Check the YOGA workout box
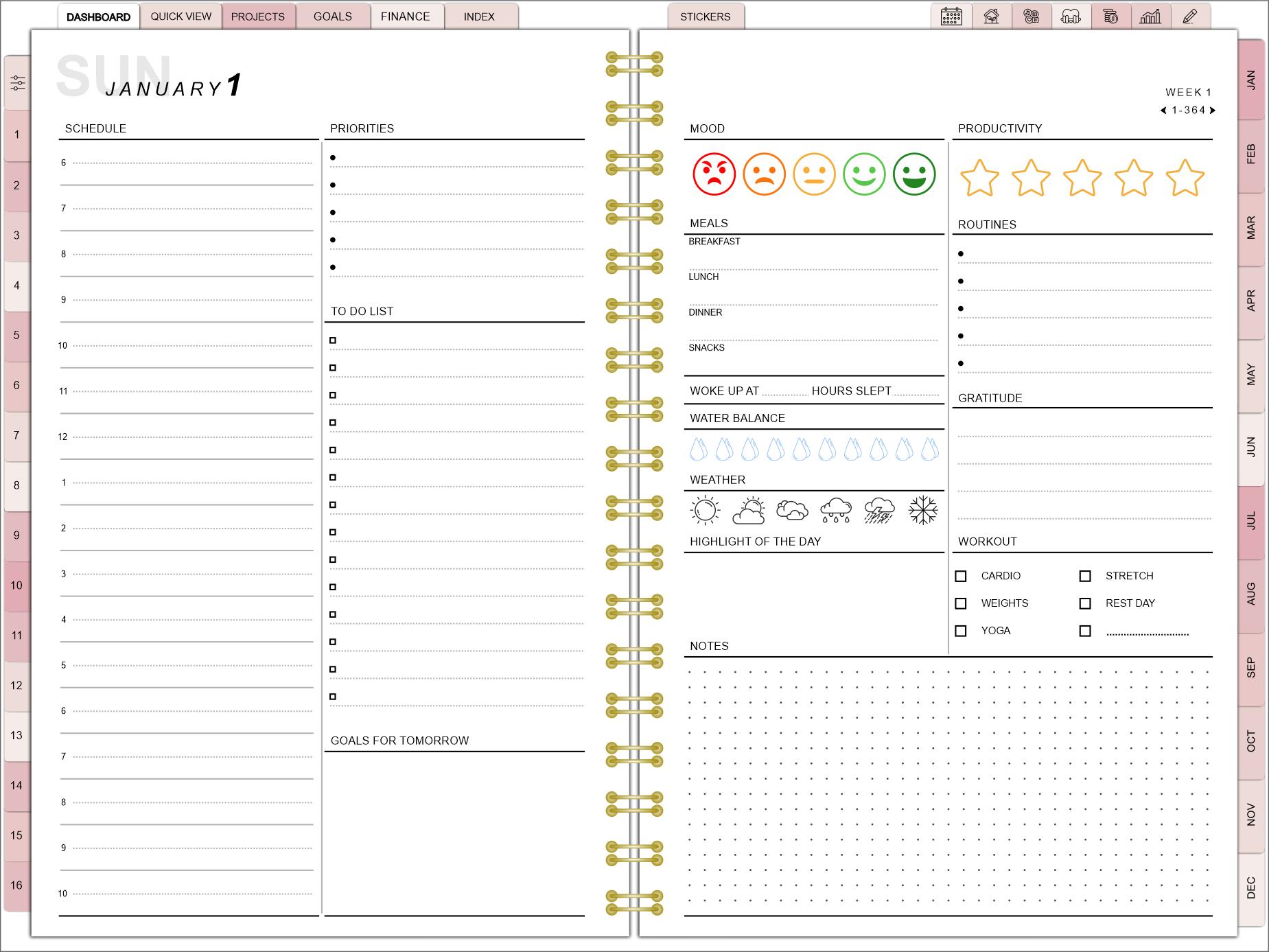The height and width of the screenshot is (952, 1269). tap(961, 631)
